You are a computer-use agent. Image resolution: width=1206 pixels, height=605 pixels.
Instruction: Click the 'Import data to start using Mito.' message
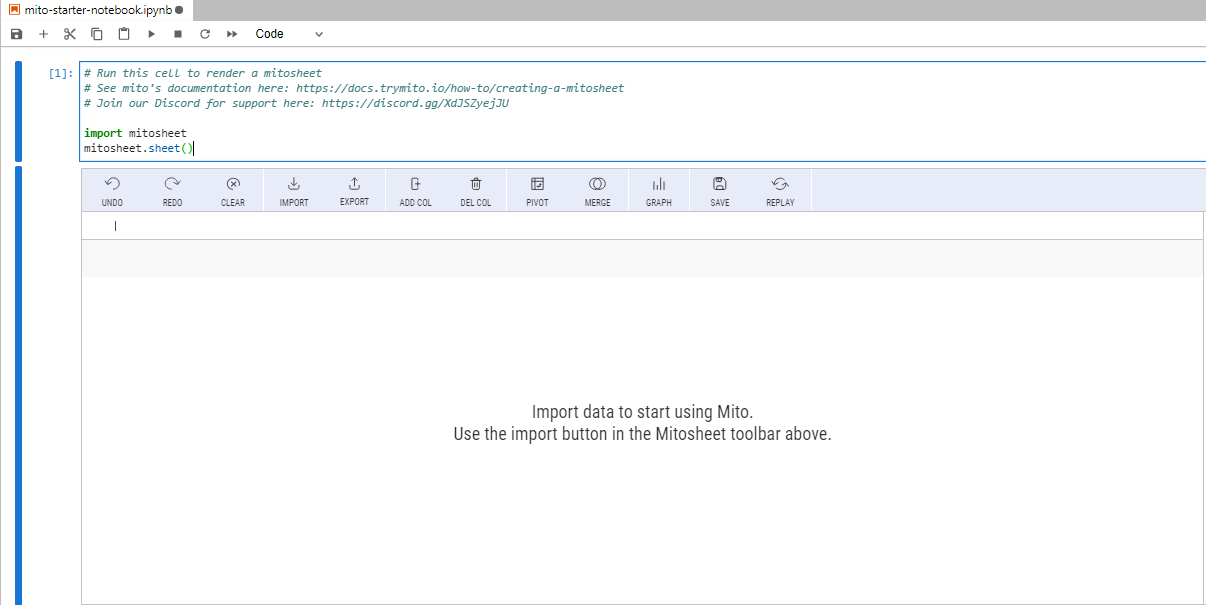[642, 412]
